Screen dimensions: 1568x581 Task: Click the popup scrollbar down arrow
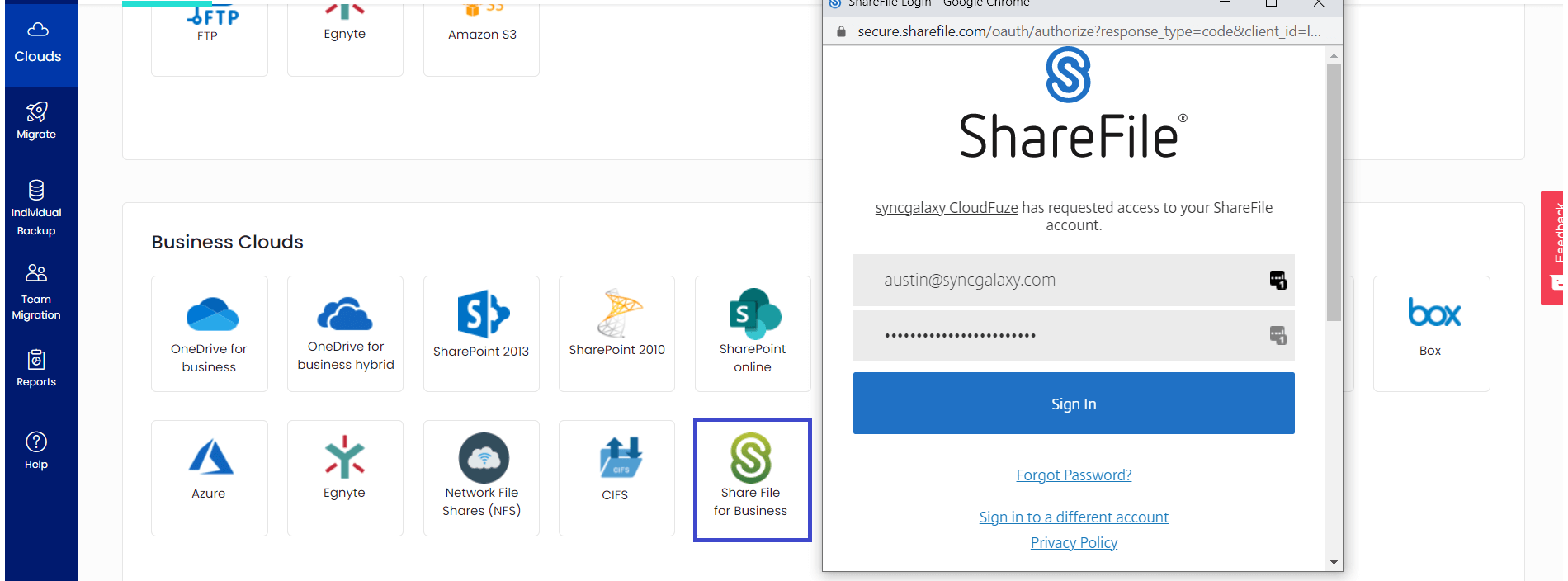1334,563
